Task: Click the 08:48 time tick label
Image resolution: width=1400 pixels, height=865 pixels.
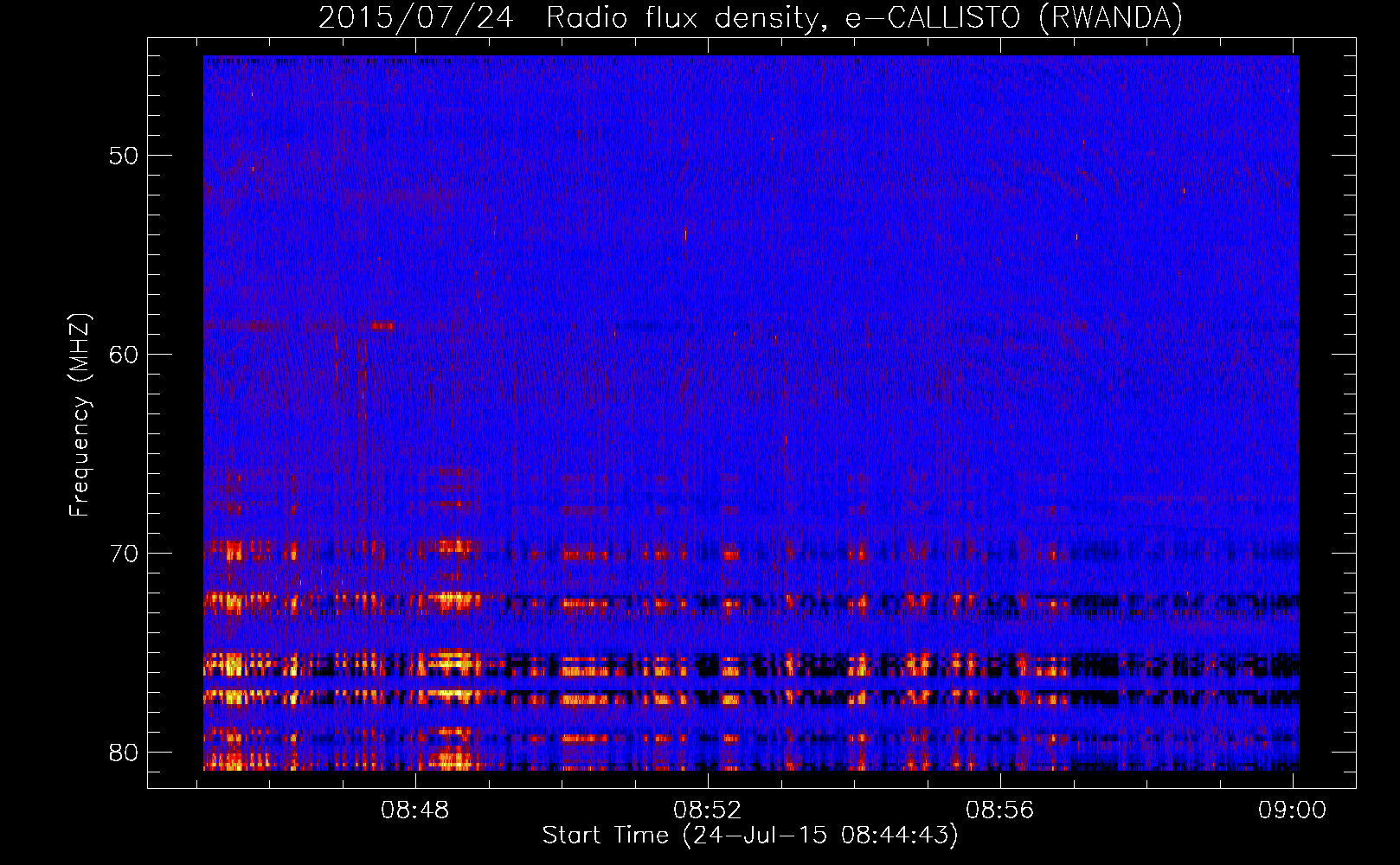Action: click(415, 811)
